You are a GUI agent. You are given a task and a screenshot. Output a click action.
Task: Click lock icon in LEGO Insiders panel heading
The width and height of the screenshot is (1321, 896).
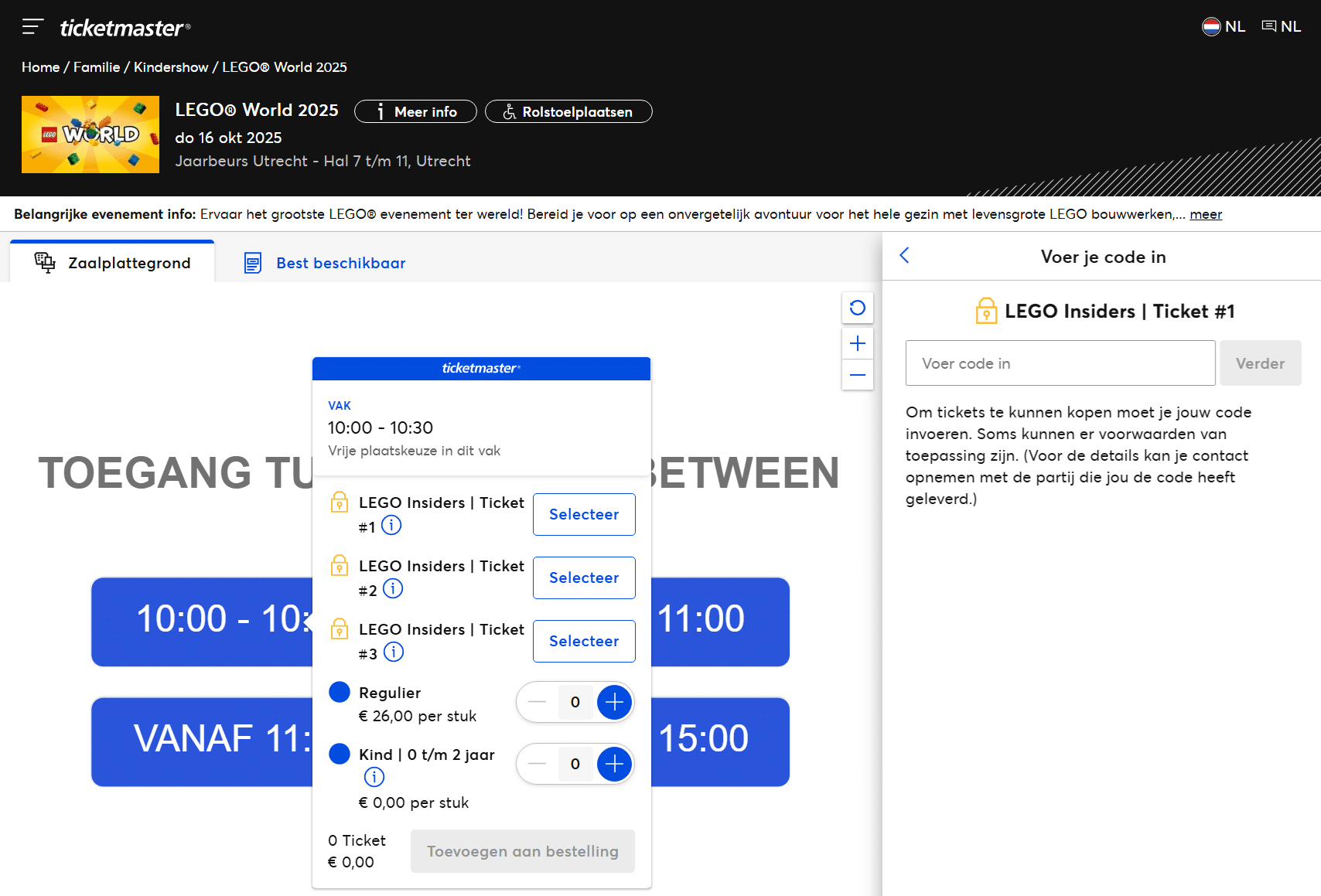point(986,311)
